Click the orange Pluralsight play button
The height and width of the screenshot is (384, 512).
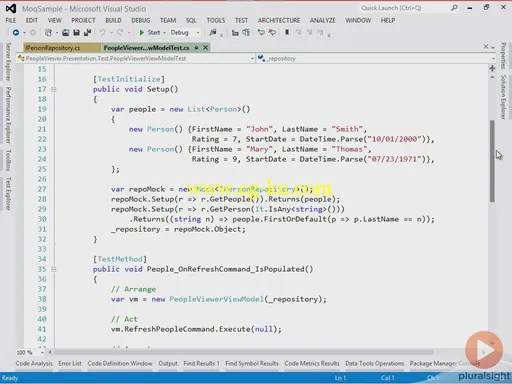[x=484, y=350]
